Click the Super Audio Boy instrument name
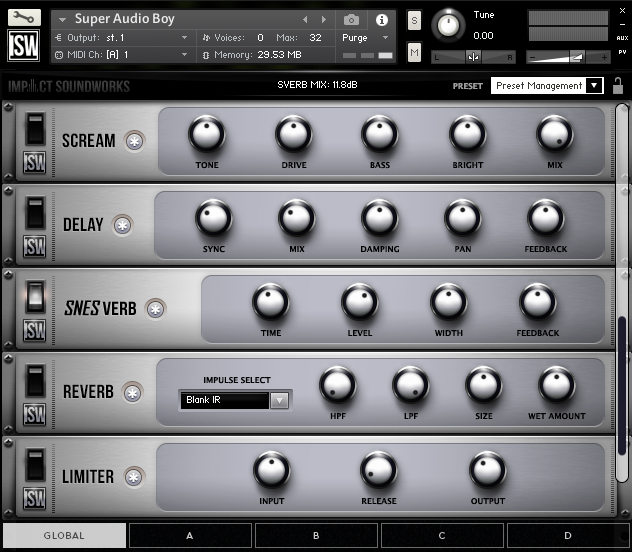 (125, 19)
